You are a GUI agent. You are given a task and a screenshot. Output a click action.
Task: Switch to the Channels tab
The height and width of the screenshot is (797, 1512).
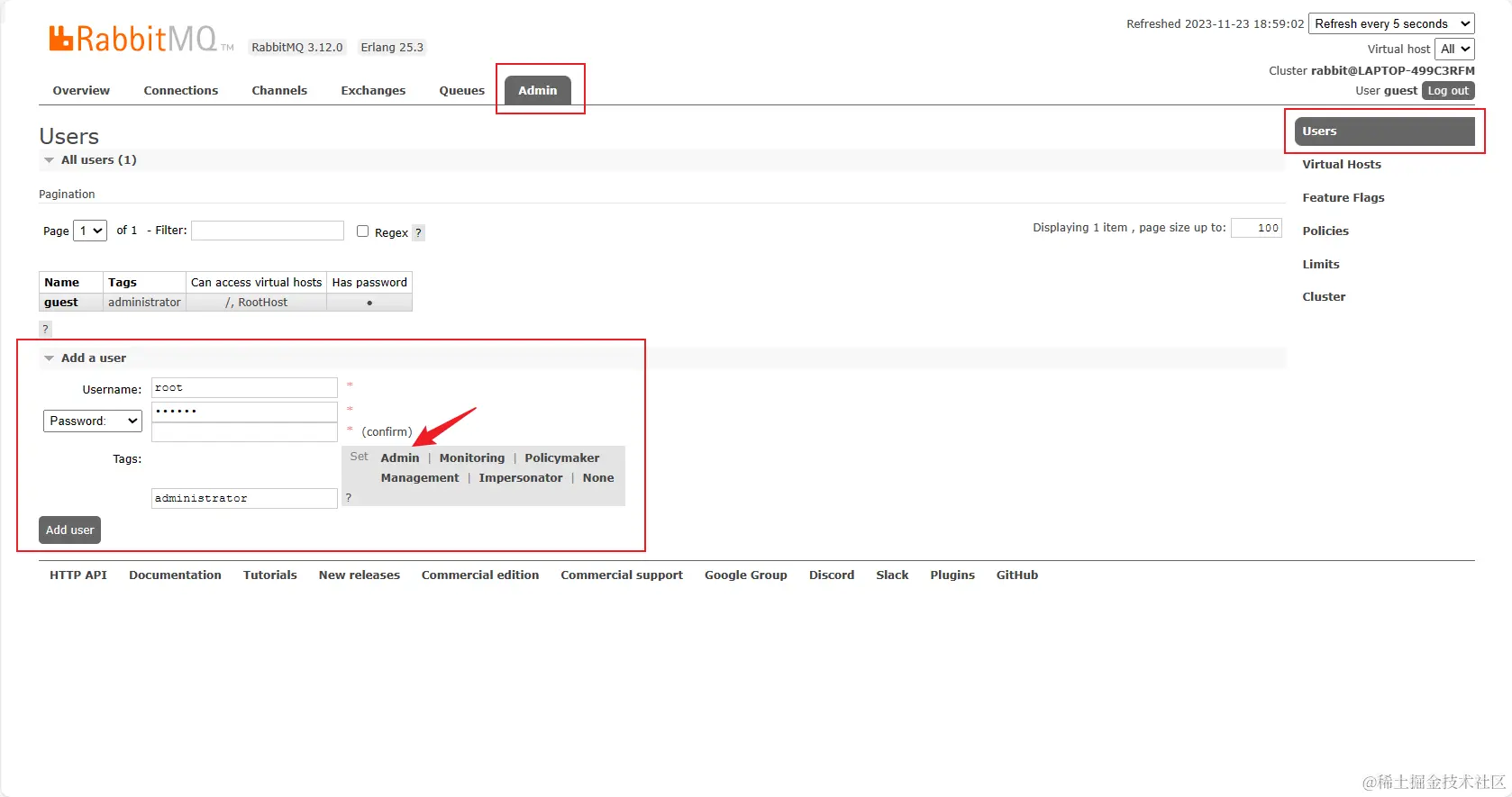coord(279,90)
